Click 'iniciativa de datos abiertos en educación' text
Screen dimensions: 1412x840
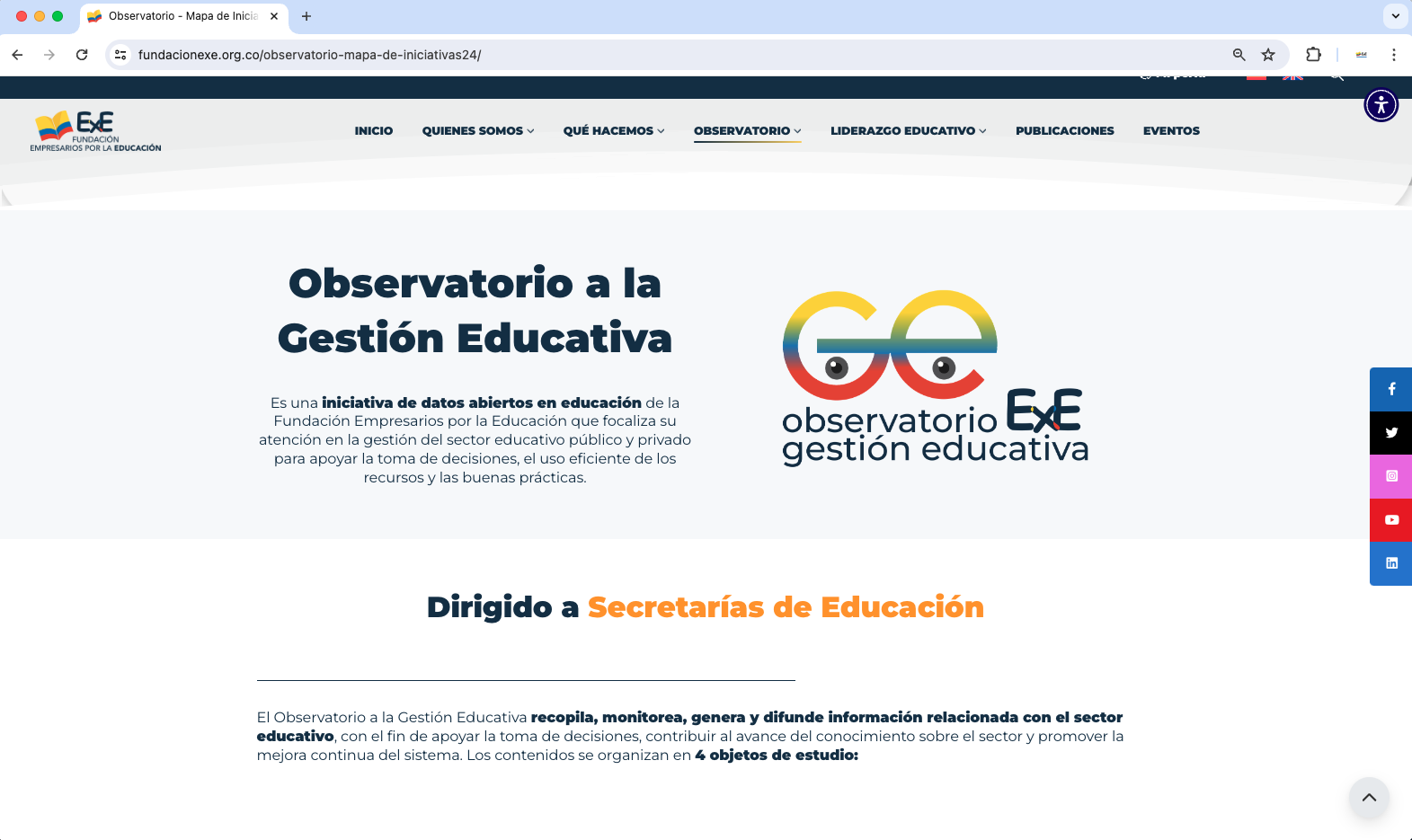click(x=482, y=402)
